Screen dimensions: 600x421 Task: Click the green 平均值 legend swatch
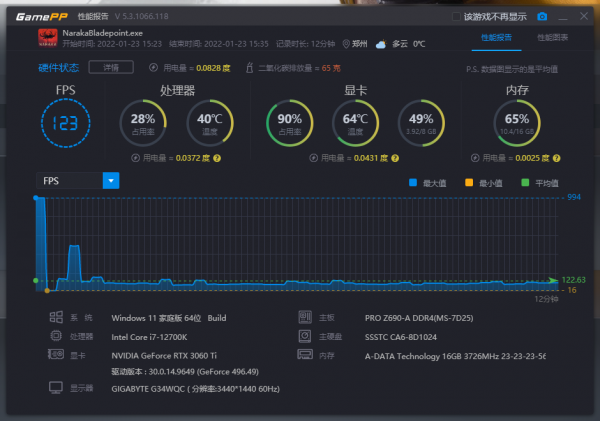coord(525,183)
